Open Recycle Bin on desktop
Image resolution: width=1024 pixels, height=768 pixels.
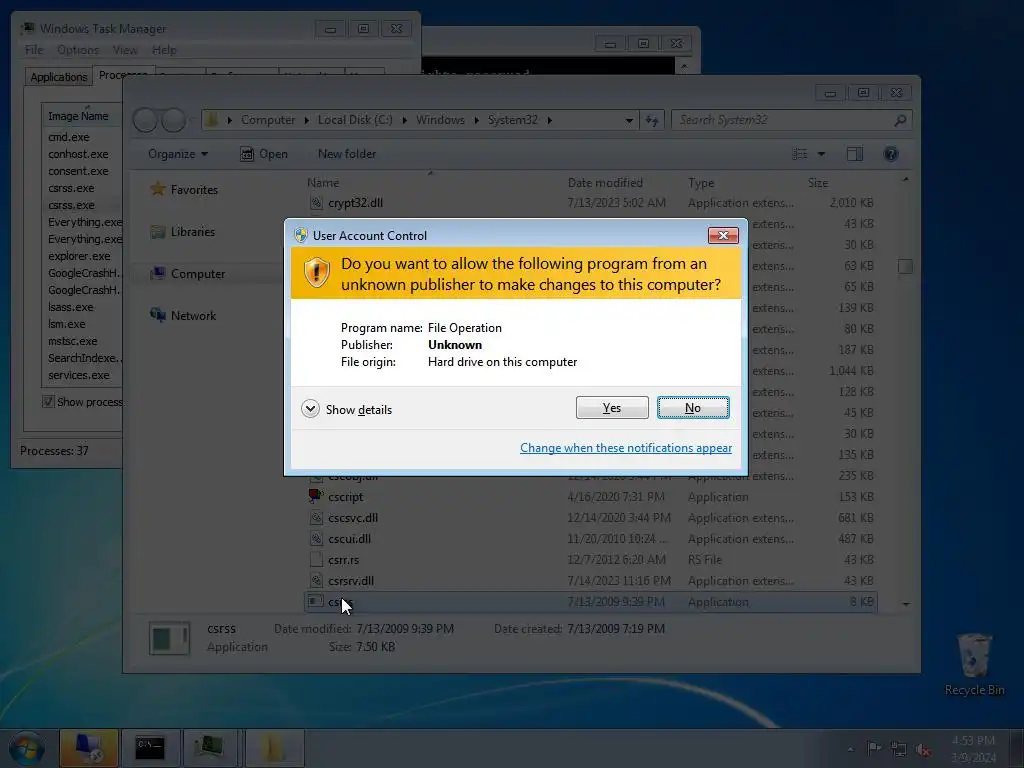click(974, 664)
